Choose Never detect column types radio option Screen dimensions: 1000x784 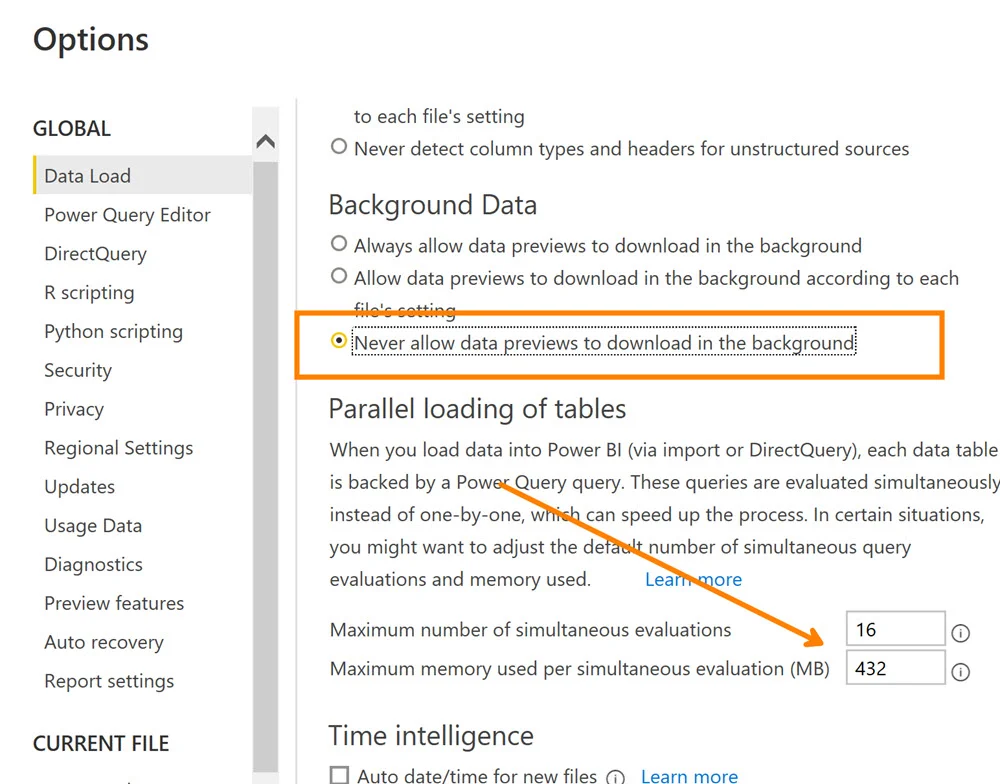point(339,147)
